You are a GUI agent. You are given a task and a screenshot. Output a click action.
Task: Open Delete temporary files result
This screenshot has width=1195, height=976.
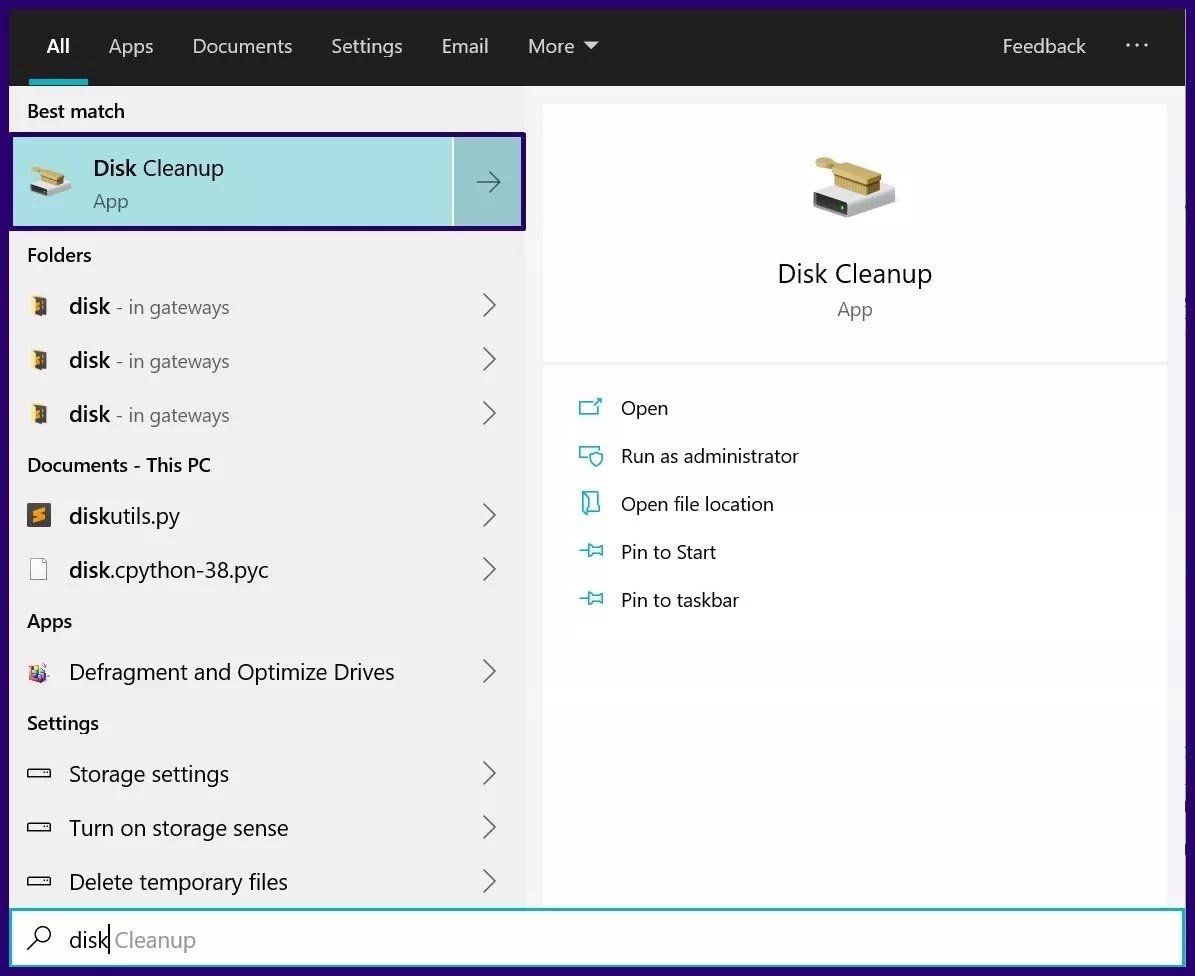265,882
